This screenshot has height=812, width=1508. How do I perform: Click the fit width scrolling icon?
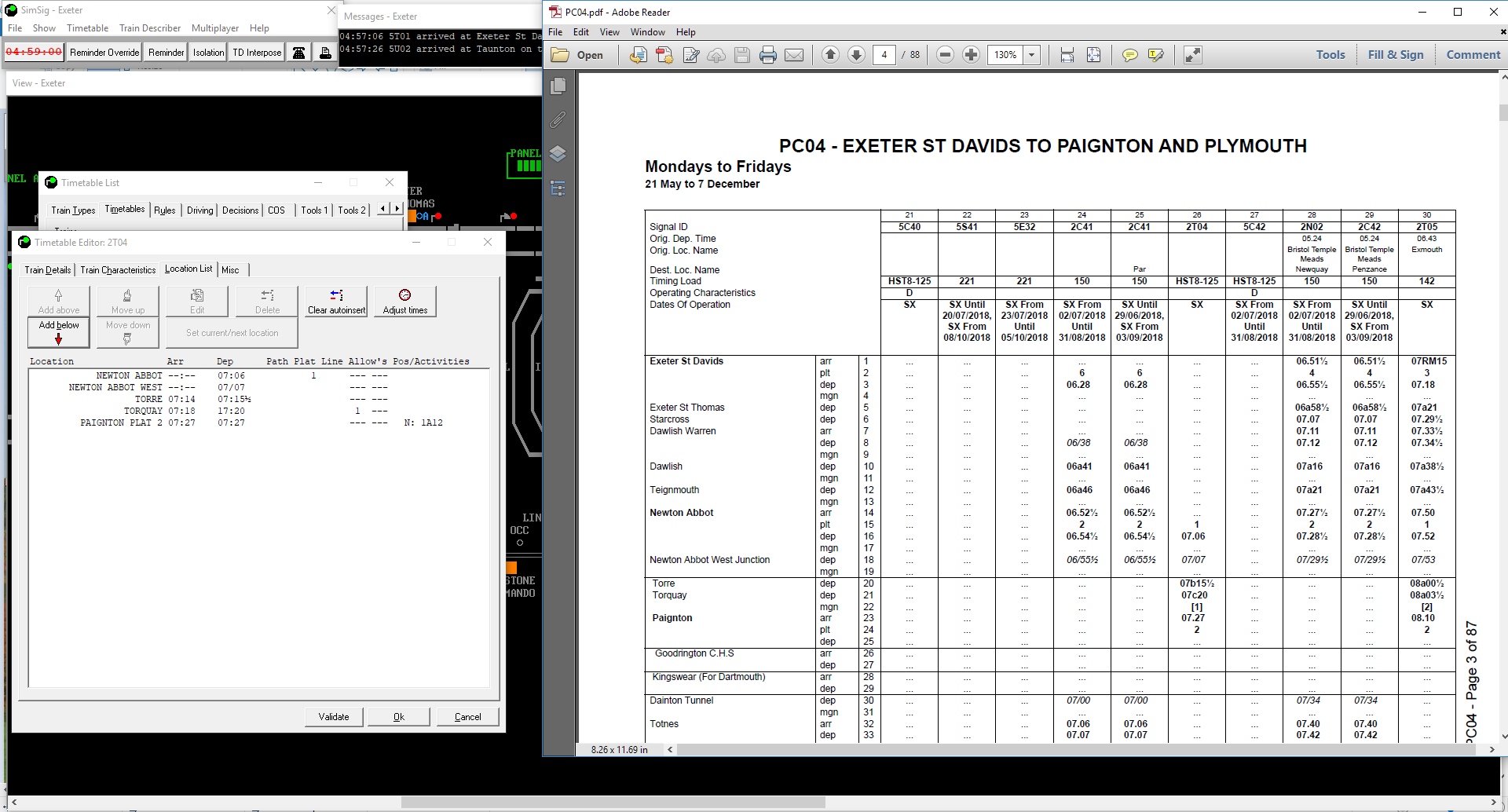tap(1067, 55)
